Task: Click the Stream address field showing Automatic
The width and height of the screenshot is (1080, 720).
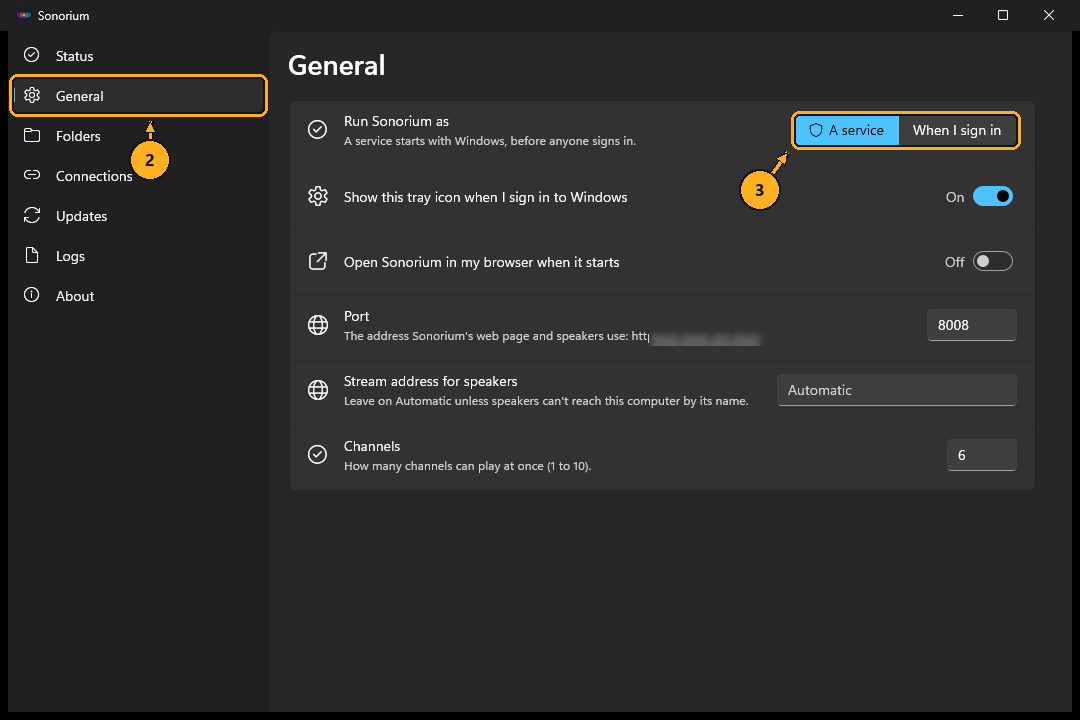Action: click(897, 390)
